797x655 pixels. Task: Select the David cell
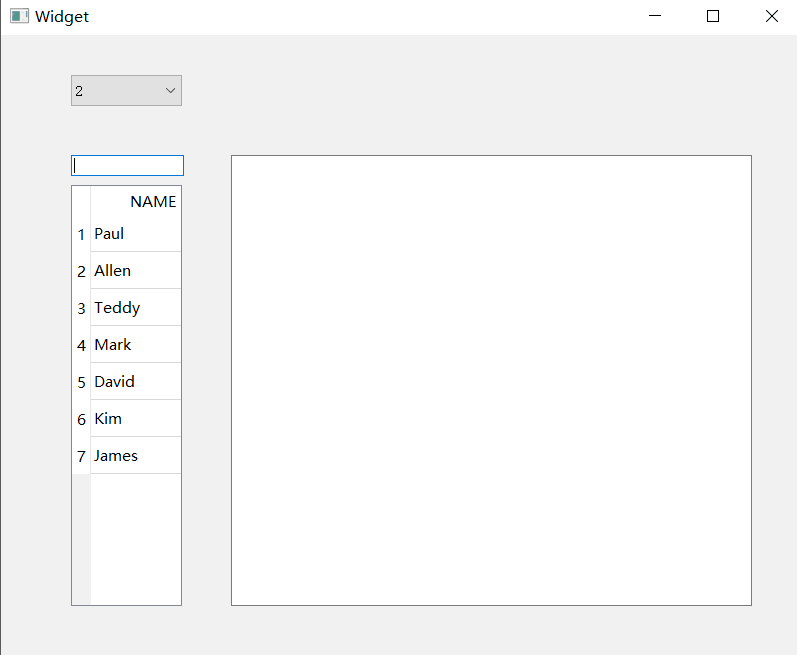(x=136, y=382)
